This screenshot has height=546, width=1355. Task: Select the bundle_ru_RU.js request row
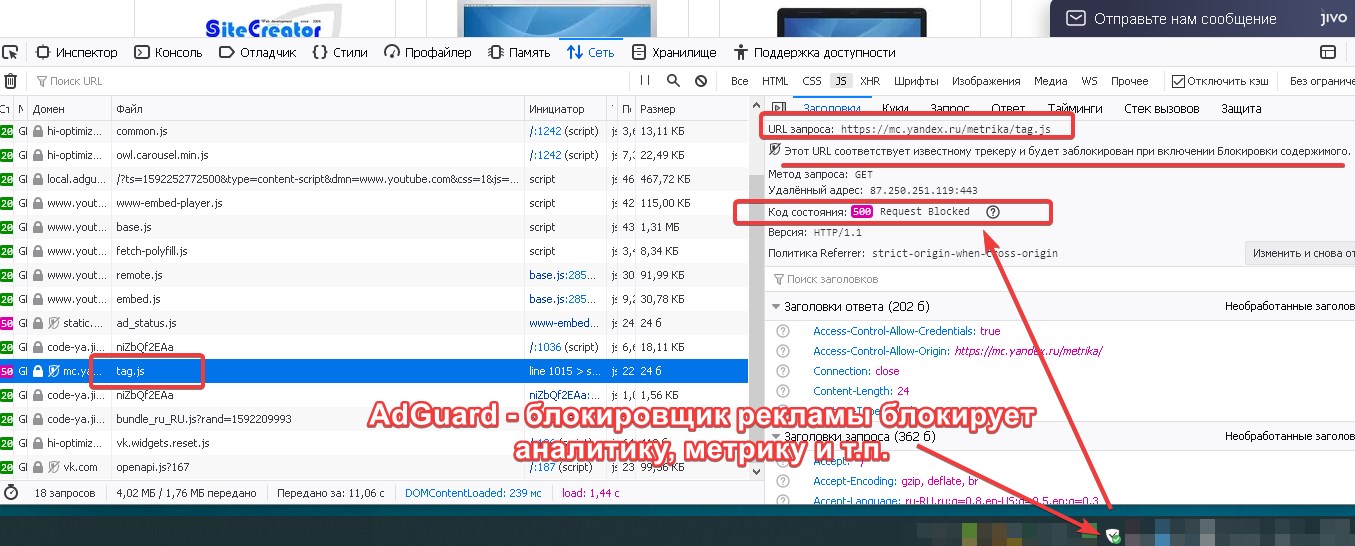(x=374, y=419)
